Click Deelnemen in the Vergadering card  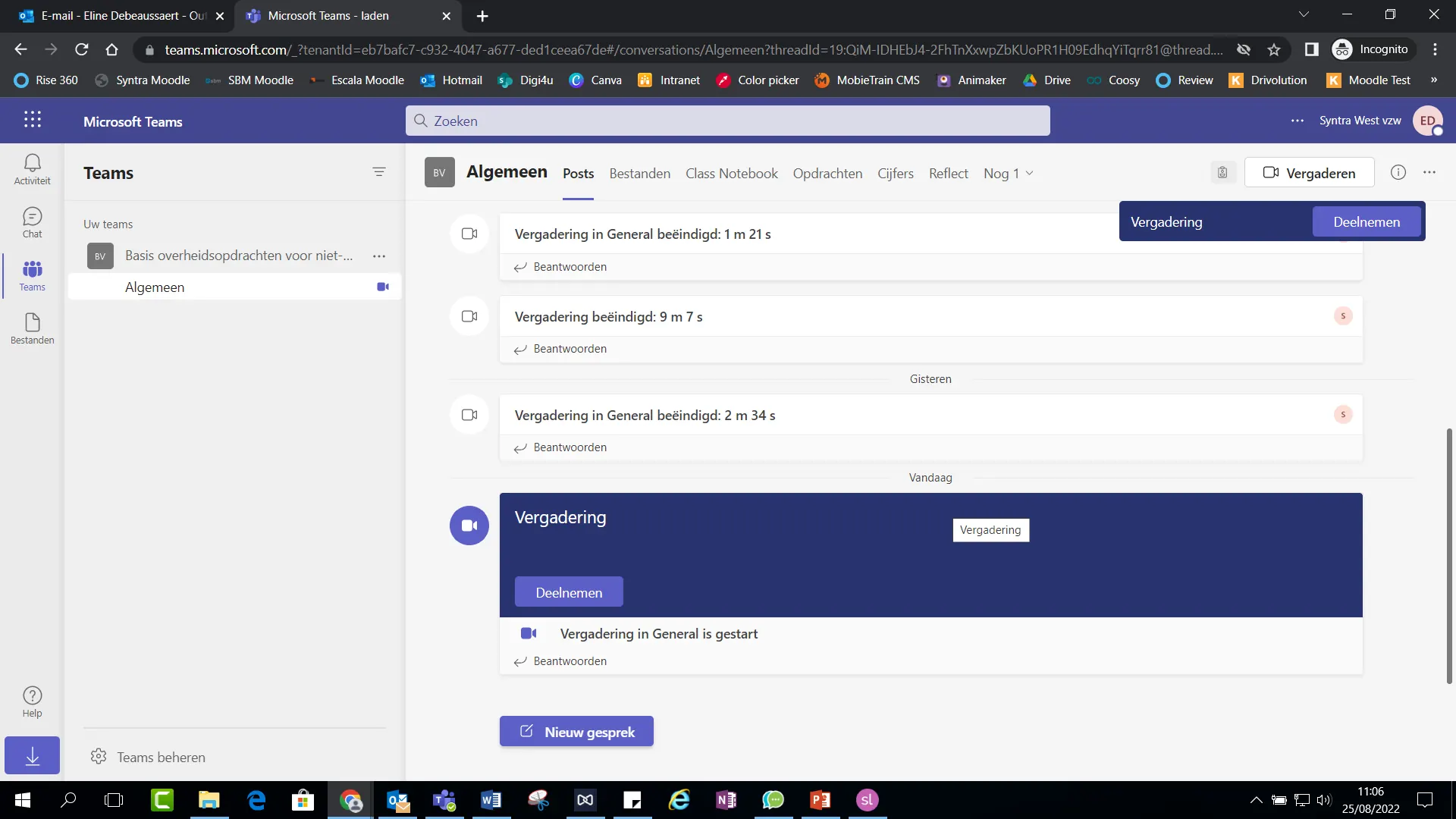click(569, 591)
